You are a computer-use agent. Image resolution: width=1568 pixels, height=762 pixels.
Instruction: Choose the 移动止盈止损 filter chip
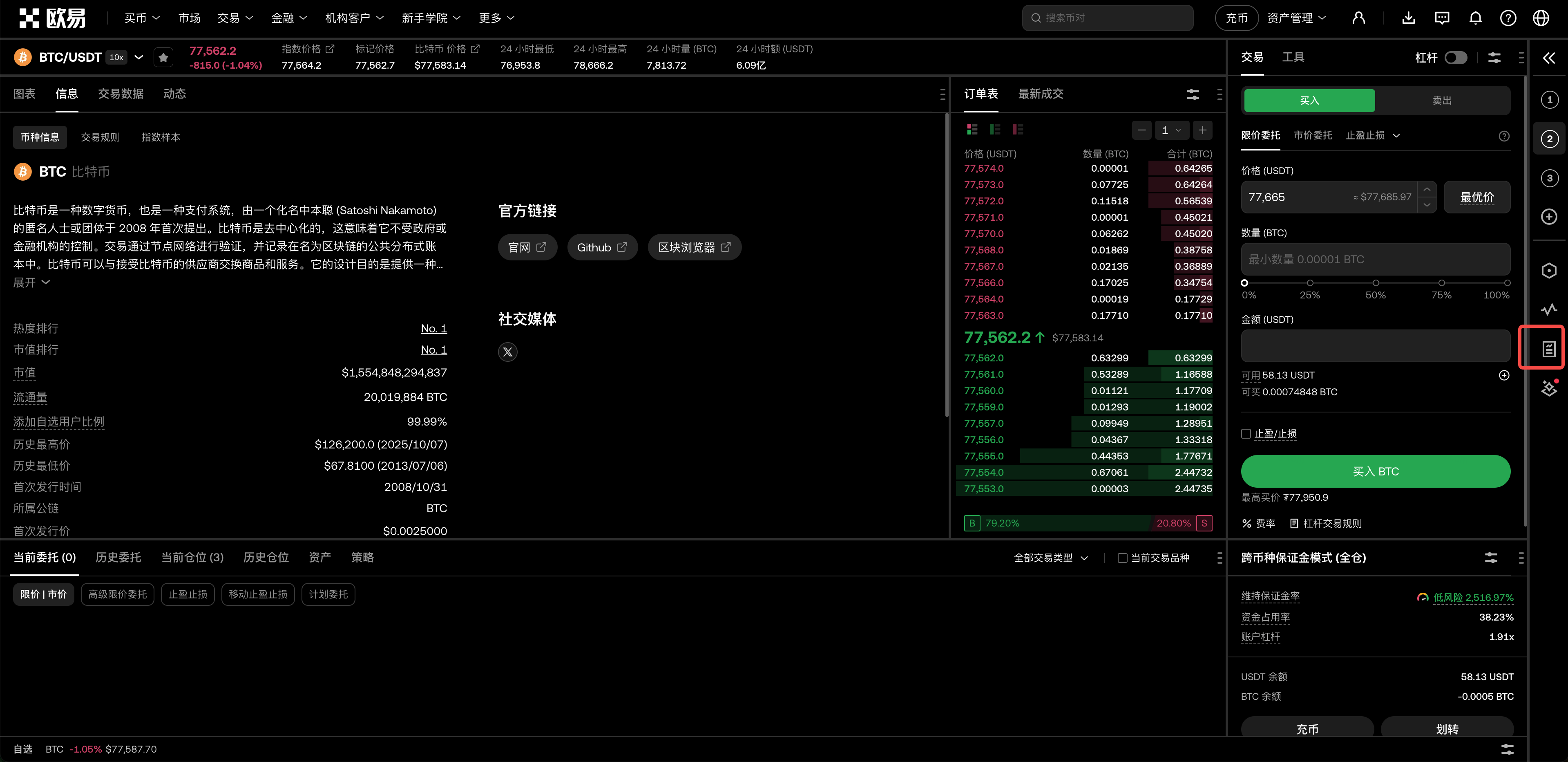pos(258,594)
